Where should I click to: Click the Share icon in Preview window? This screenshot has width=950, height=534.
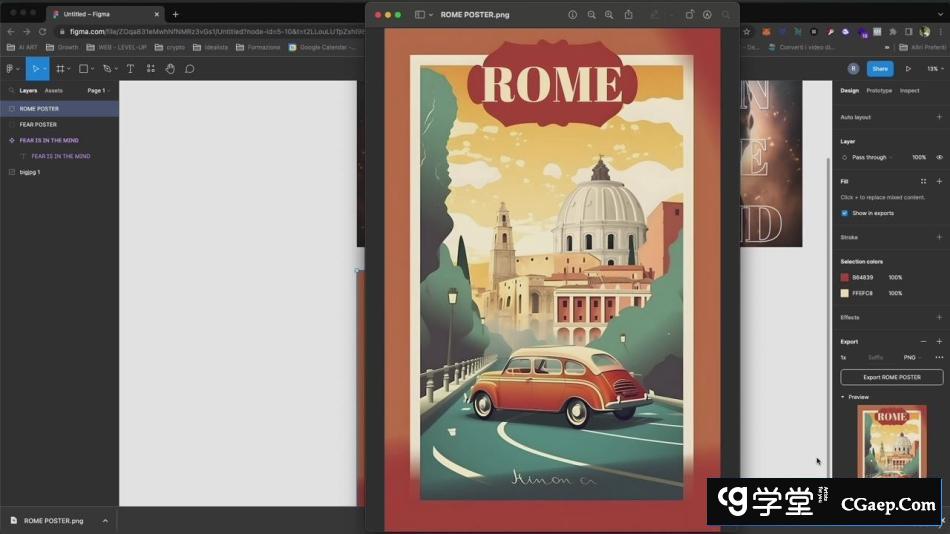click(x=628, y=15)
